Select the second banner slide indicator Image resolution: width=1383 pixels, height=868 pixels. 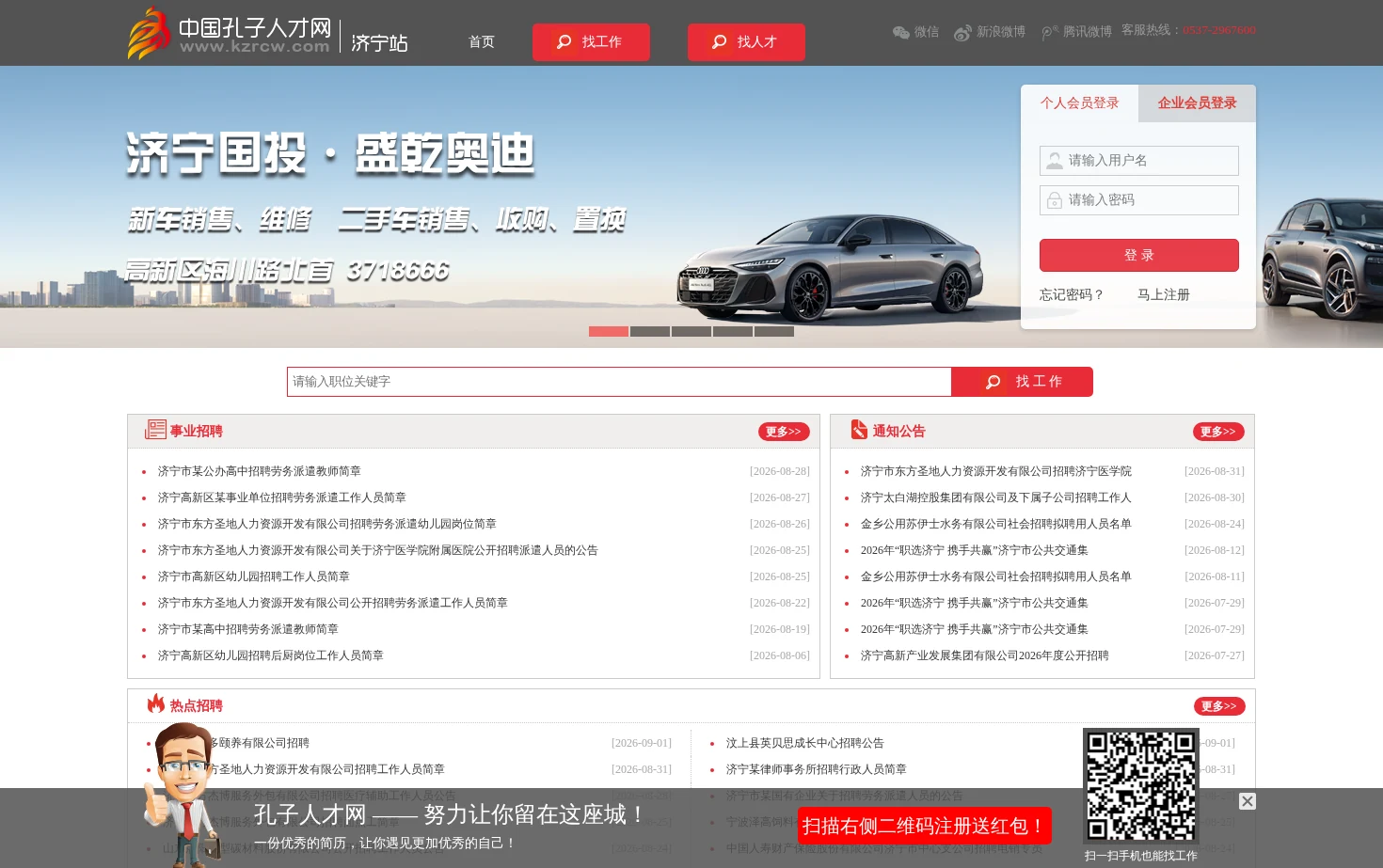[x=650, y=331]
